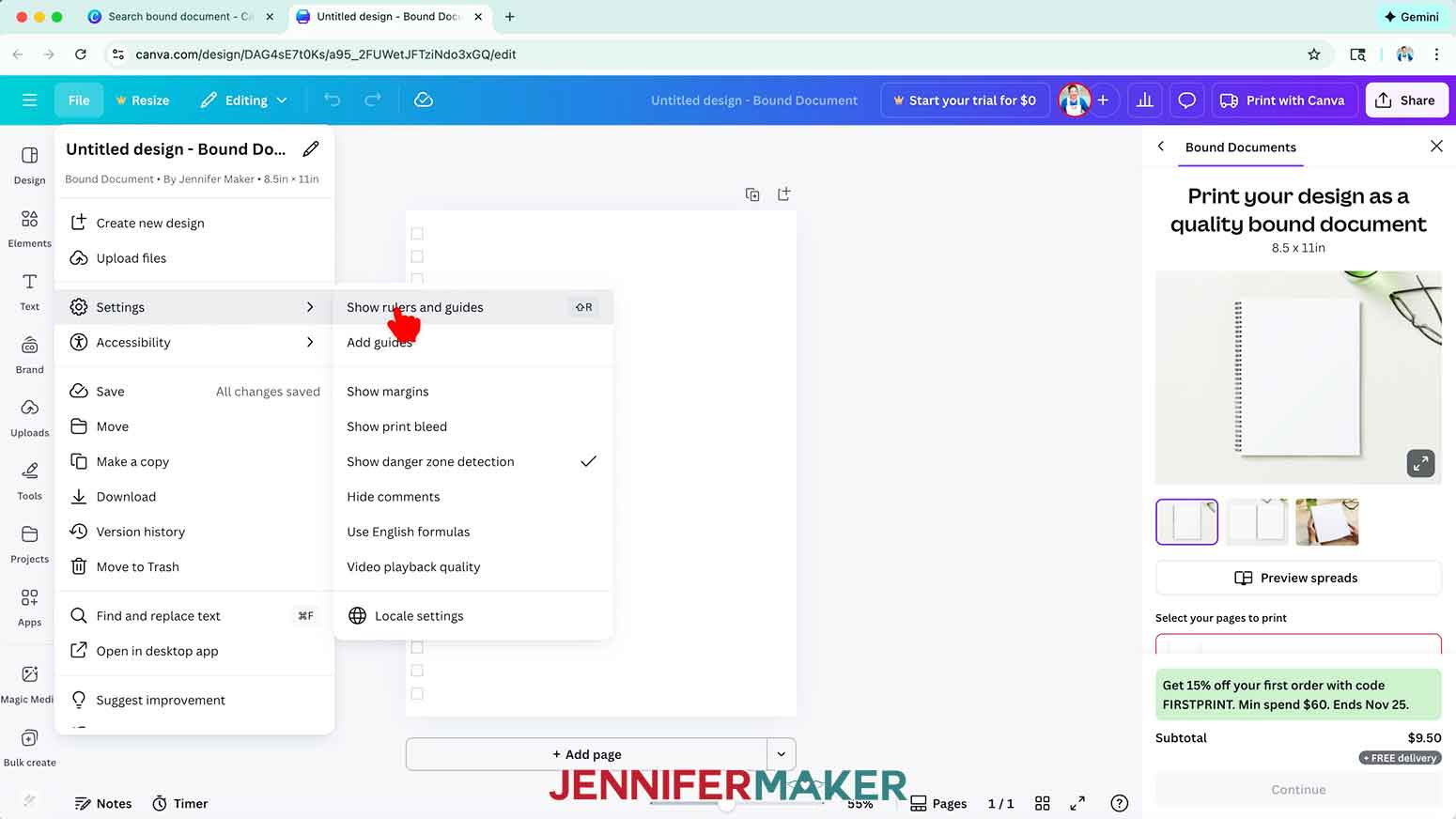Expand the Accessibility submenu
1456x819 pixels.
[194, 343]
